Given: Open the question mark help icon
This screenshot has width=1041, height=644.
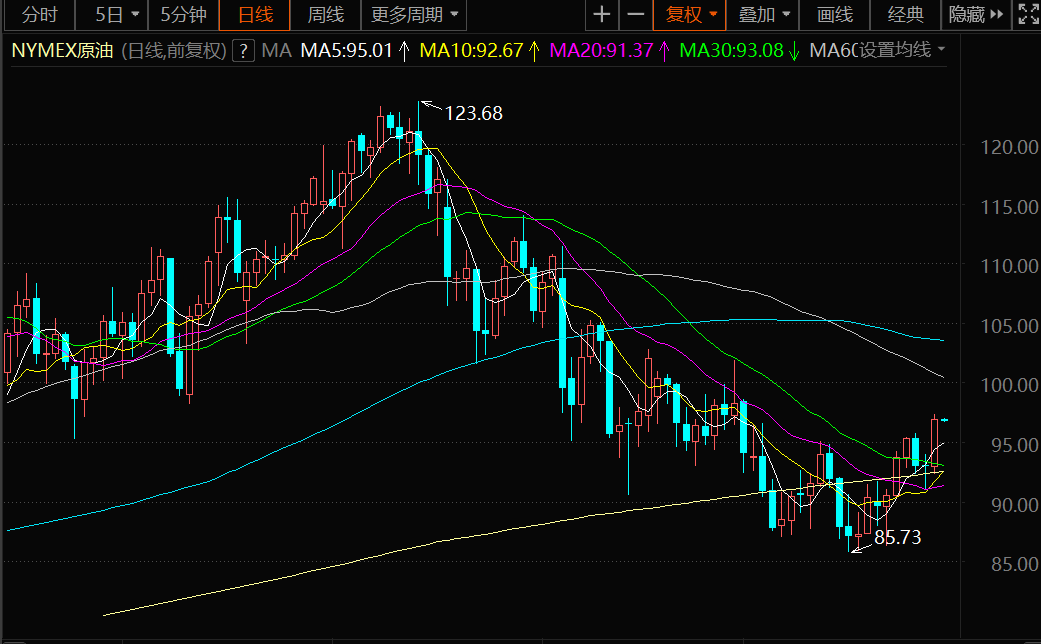Looking at the screenshot, I should [x=244, y=50].
